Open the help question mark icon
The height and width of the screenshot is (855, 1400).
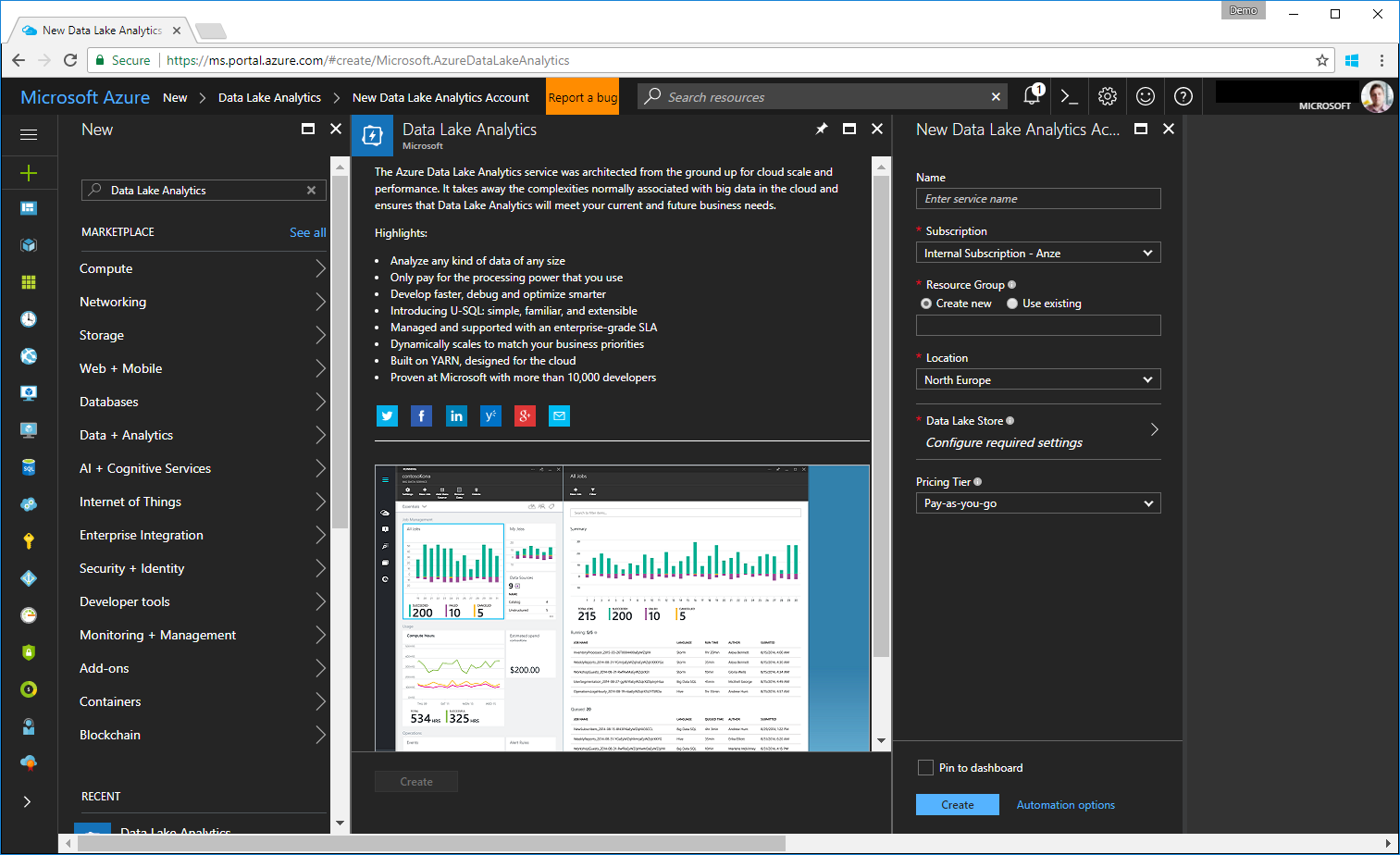(1183, 96)
